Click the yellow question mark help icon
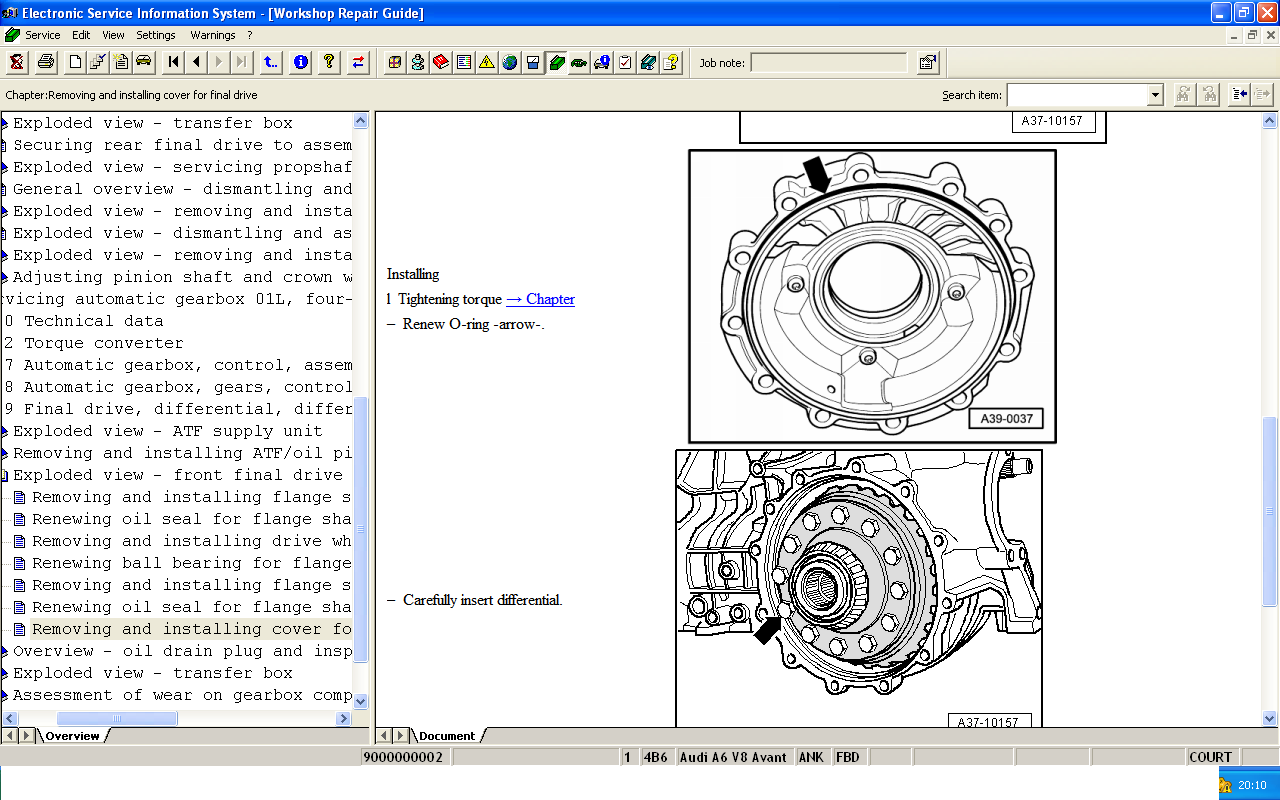Image resolution: width=1280 pixels, height=800 pixels. coord(329,63)
